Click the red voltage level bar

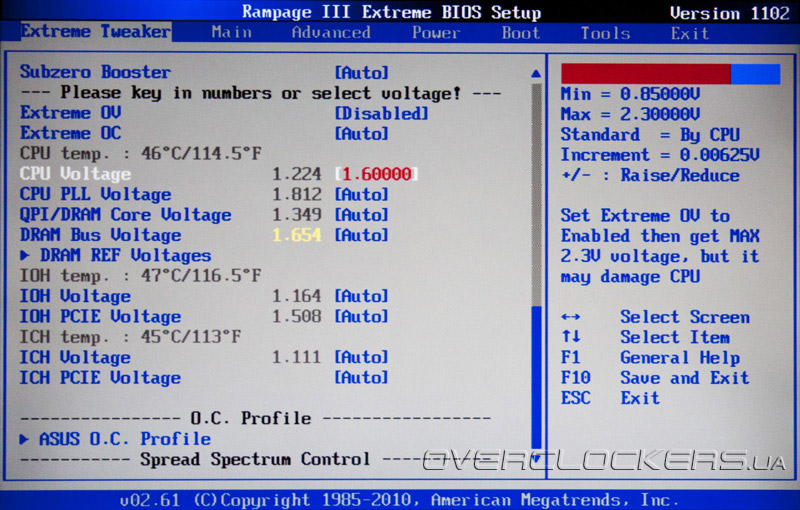[646, 74]
